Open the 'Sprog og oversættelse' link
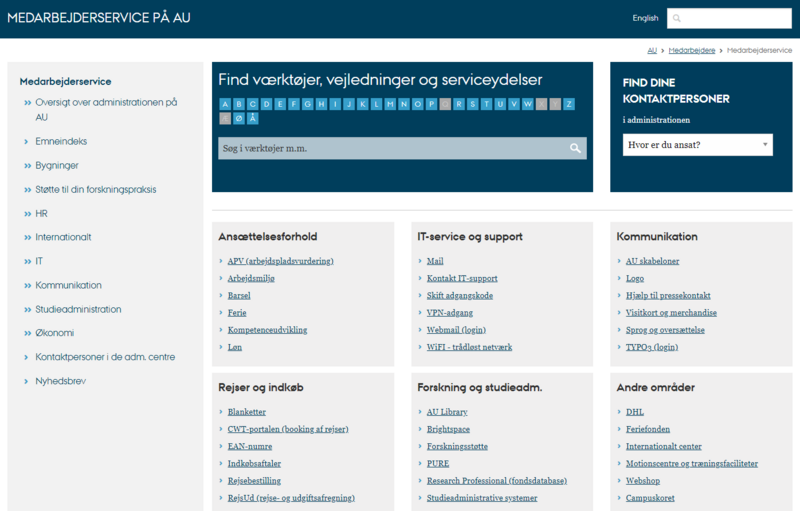The image size is (800, 511). [665, 330]
